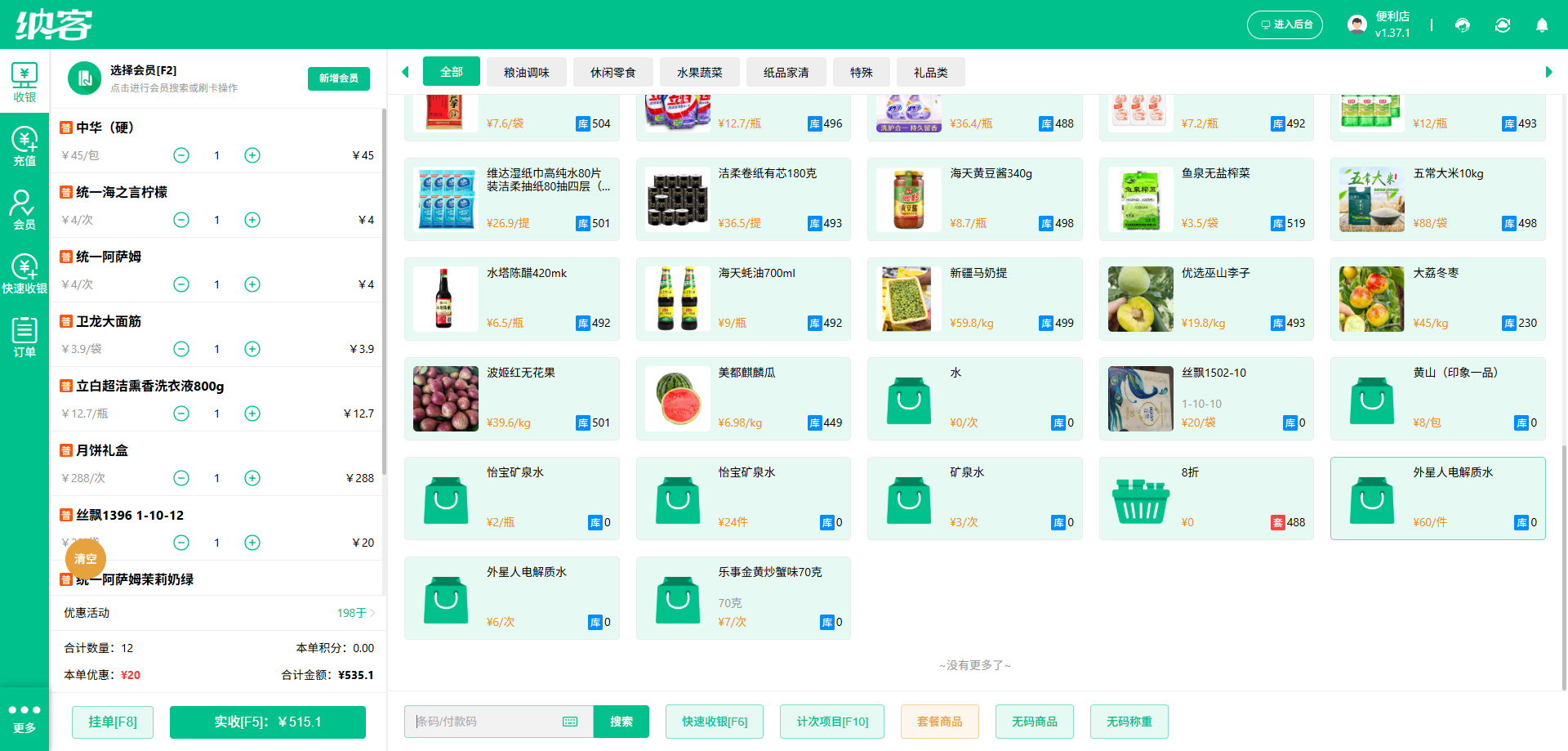
Task: Click the keyboard icon in barcode field
Action: tap(570, 722)
